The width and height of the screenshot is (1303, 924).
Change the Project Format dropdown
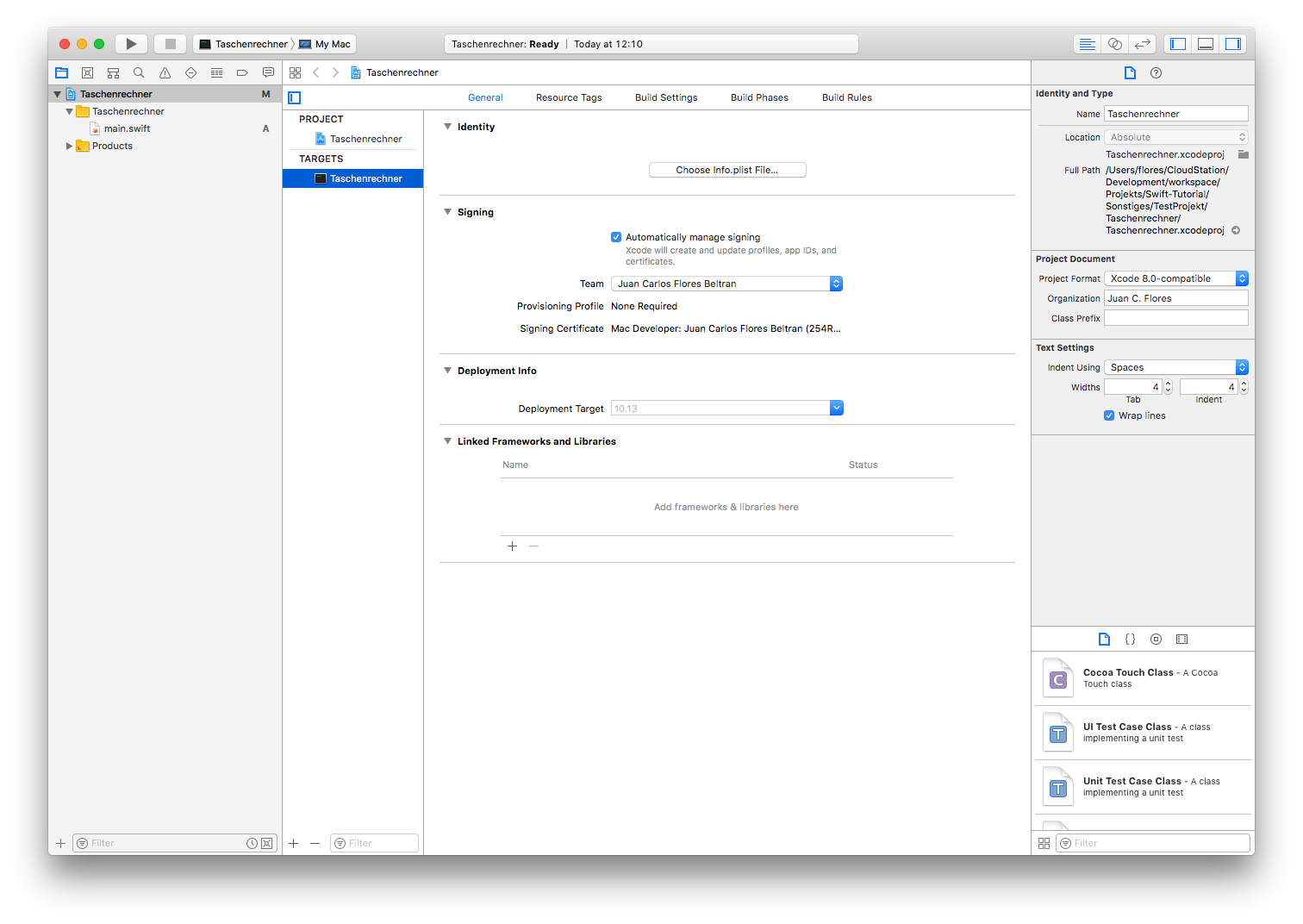click(x=1240, y=278)
